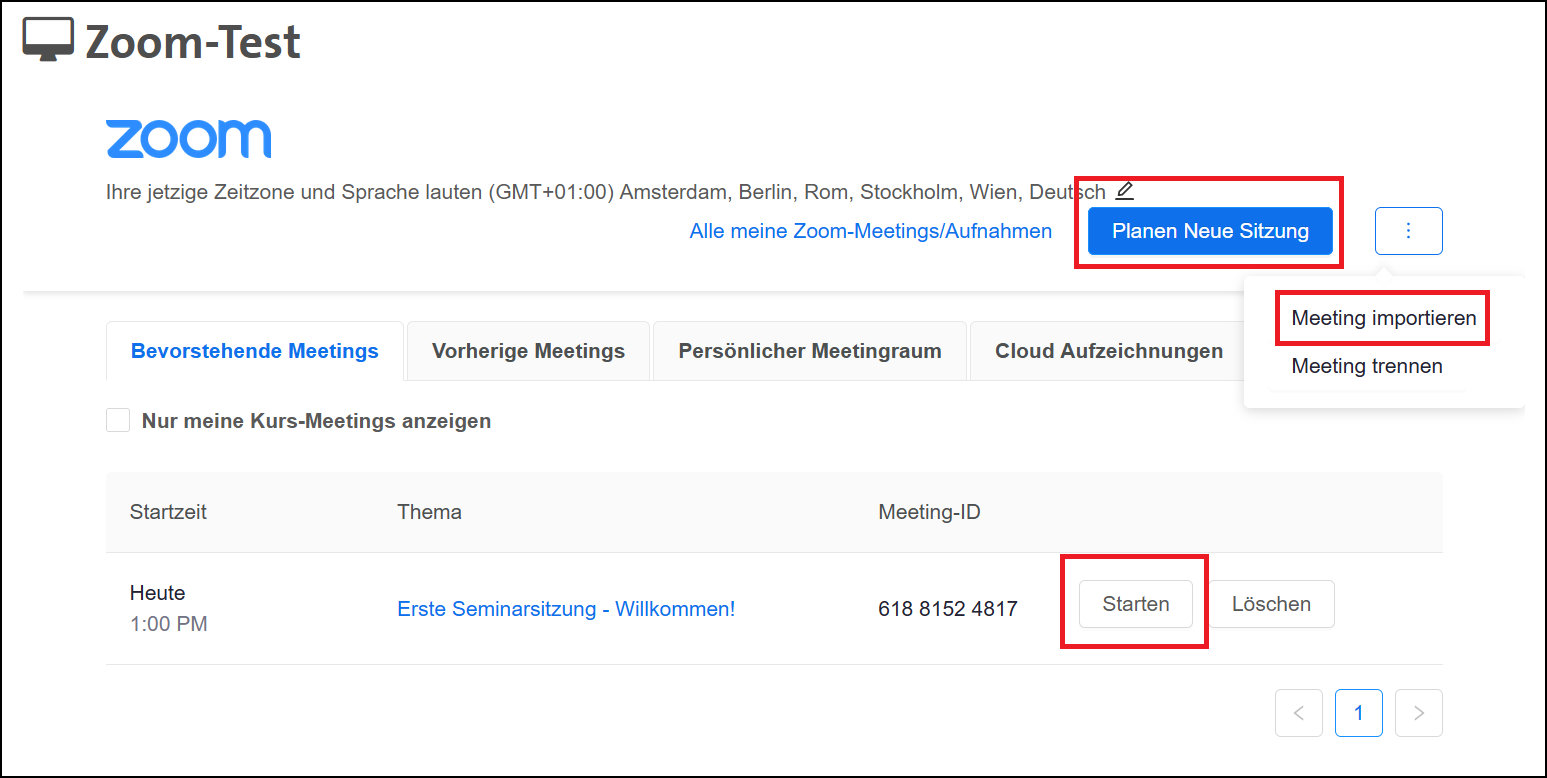Click the blue Zoom logo
1547x778 pixels.
[x=188, y=139]
